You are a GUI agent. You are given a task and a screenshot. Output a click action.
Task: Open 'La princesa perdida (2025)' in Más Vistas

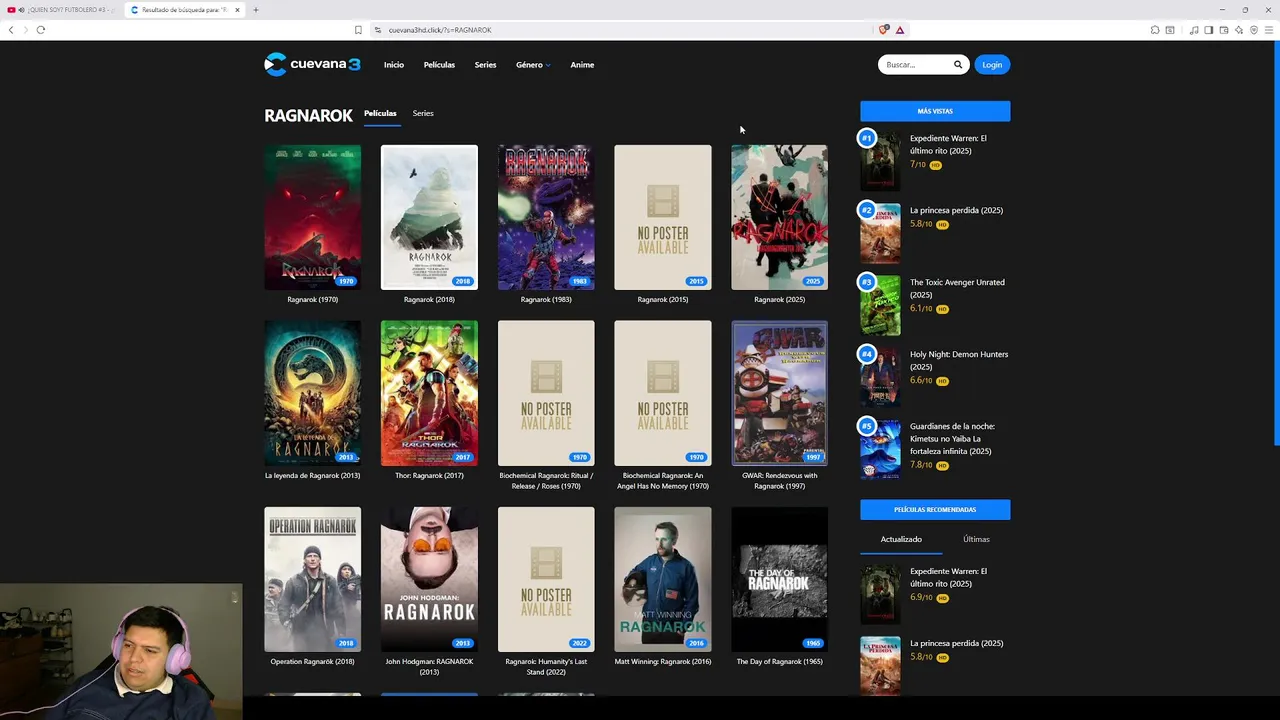pyautogui.click(x=956, y=210)
